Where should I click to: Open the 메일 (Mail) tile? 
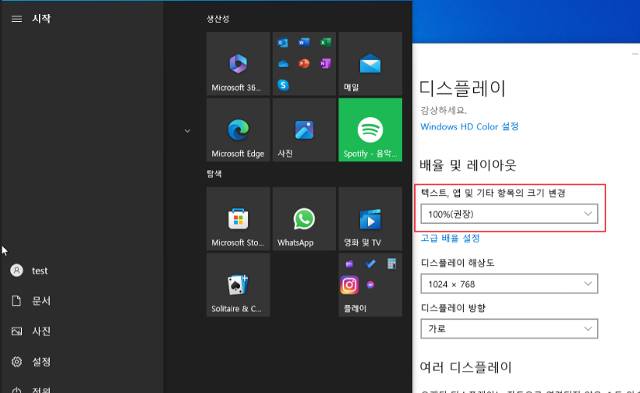coord(370,64)
